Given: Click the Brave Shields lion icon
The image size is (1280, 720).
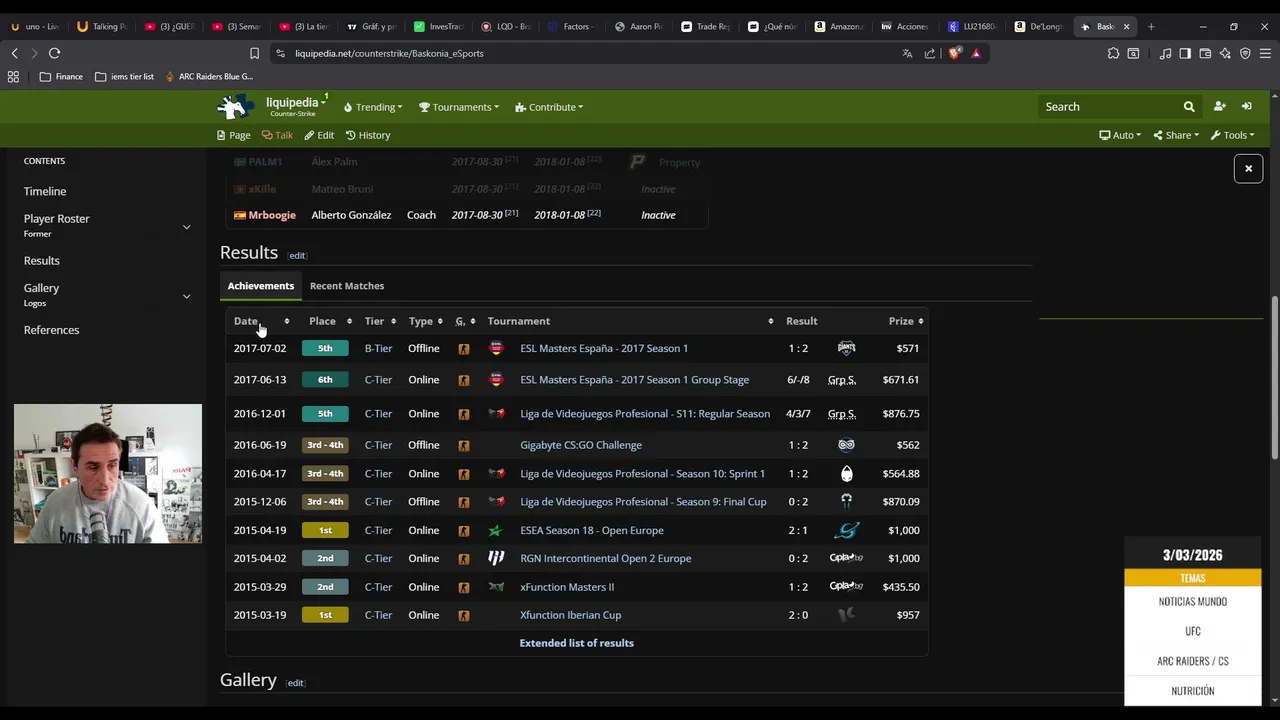Looking at the screenshot, I should (x=954, y=53).
